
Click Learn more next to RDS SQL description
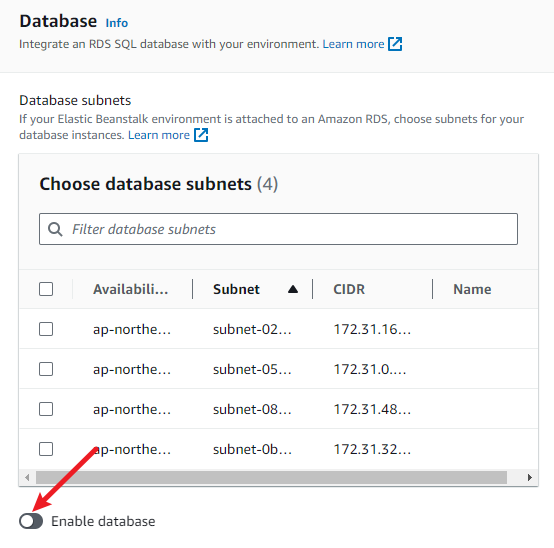353,44
